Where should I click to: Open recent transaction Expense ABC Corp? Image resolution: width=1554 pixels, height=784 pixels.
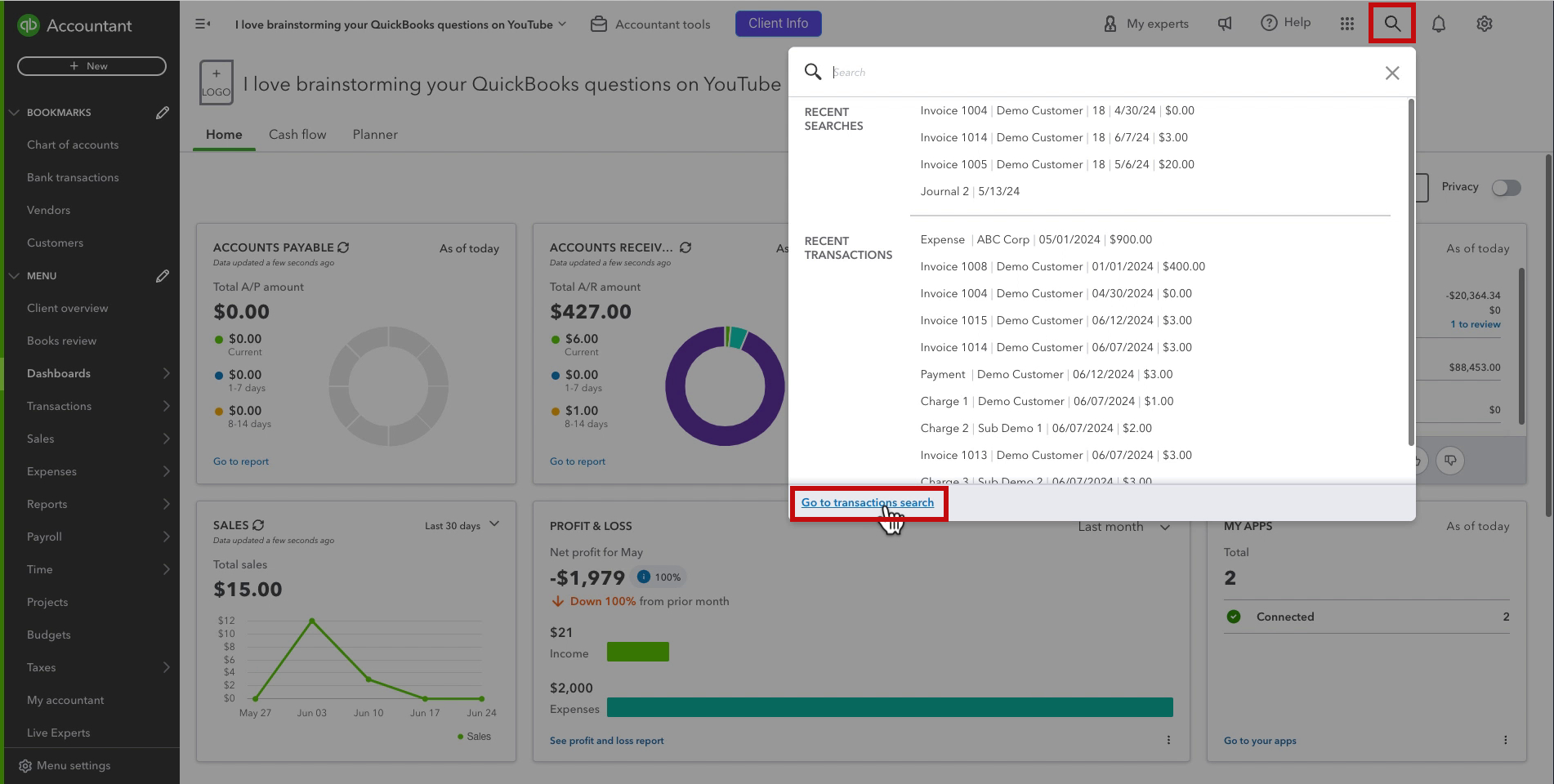click(1036, 239)
